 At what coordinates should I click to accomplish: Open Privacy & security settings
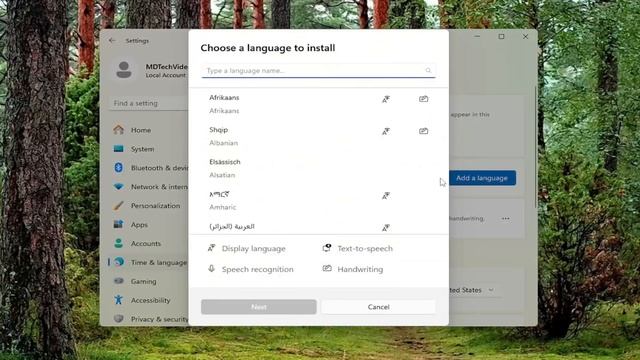(149, 319)
